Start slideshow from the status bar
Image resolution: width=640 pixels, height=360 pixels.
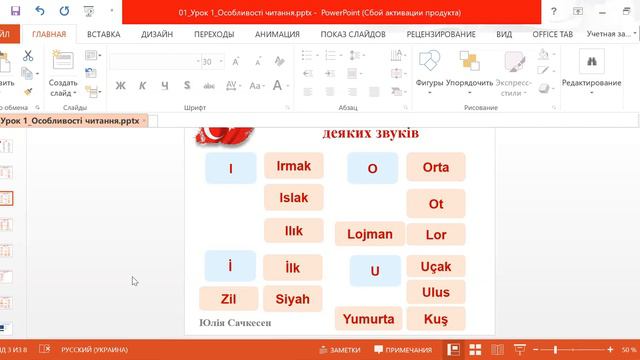click(520, 349)
